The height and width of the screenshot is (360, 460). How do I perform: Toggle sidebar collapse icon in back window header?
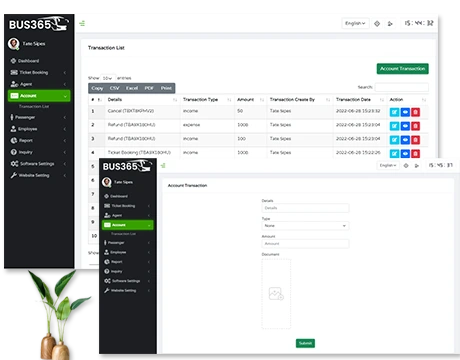pos(82,23)
